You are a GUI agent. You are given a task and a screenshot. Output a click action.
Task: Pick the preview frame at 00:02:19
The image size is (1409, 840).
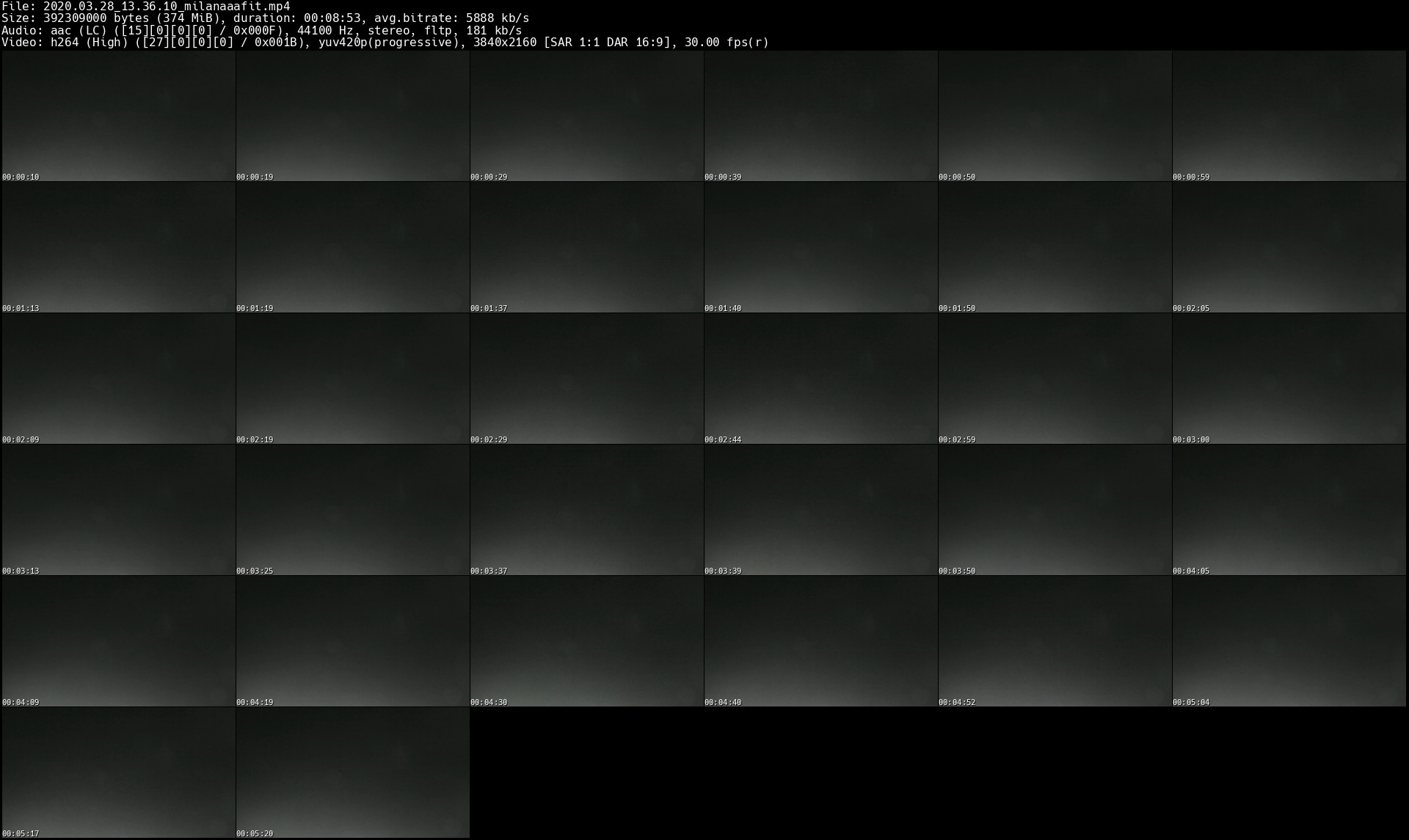tap(352, 379)
